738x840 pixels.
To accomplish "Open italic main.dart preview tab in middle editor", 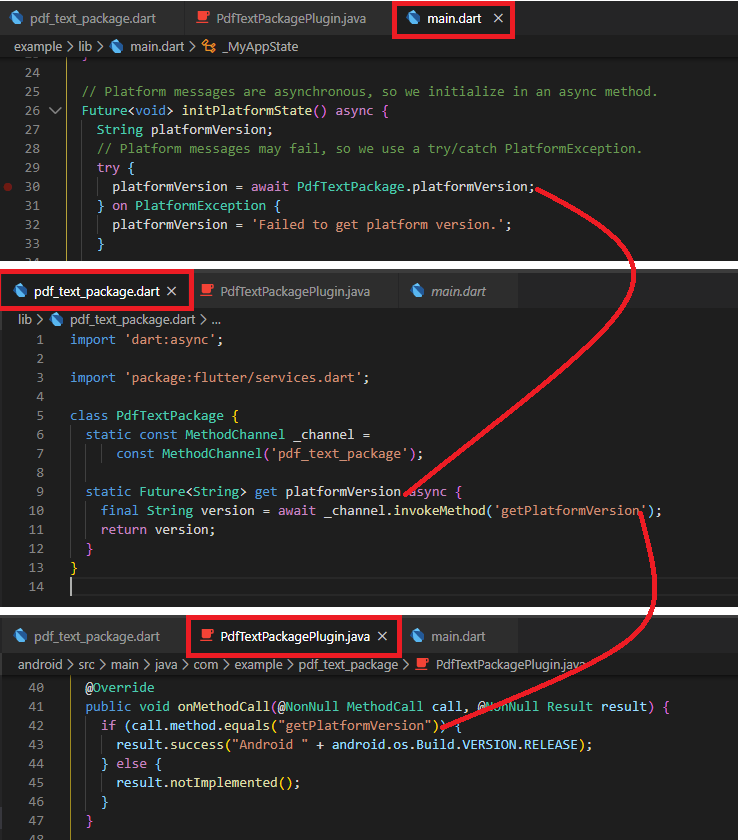I will tap(458, 291).
